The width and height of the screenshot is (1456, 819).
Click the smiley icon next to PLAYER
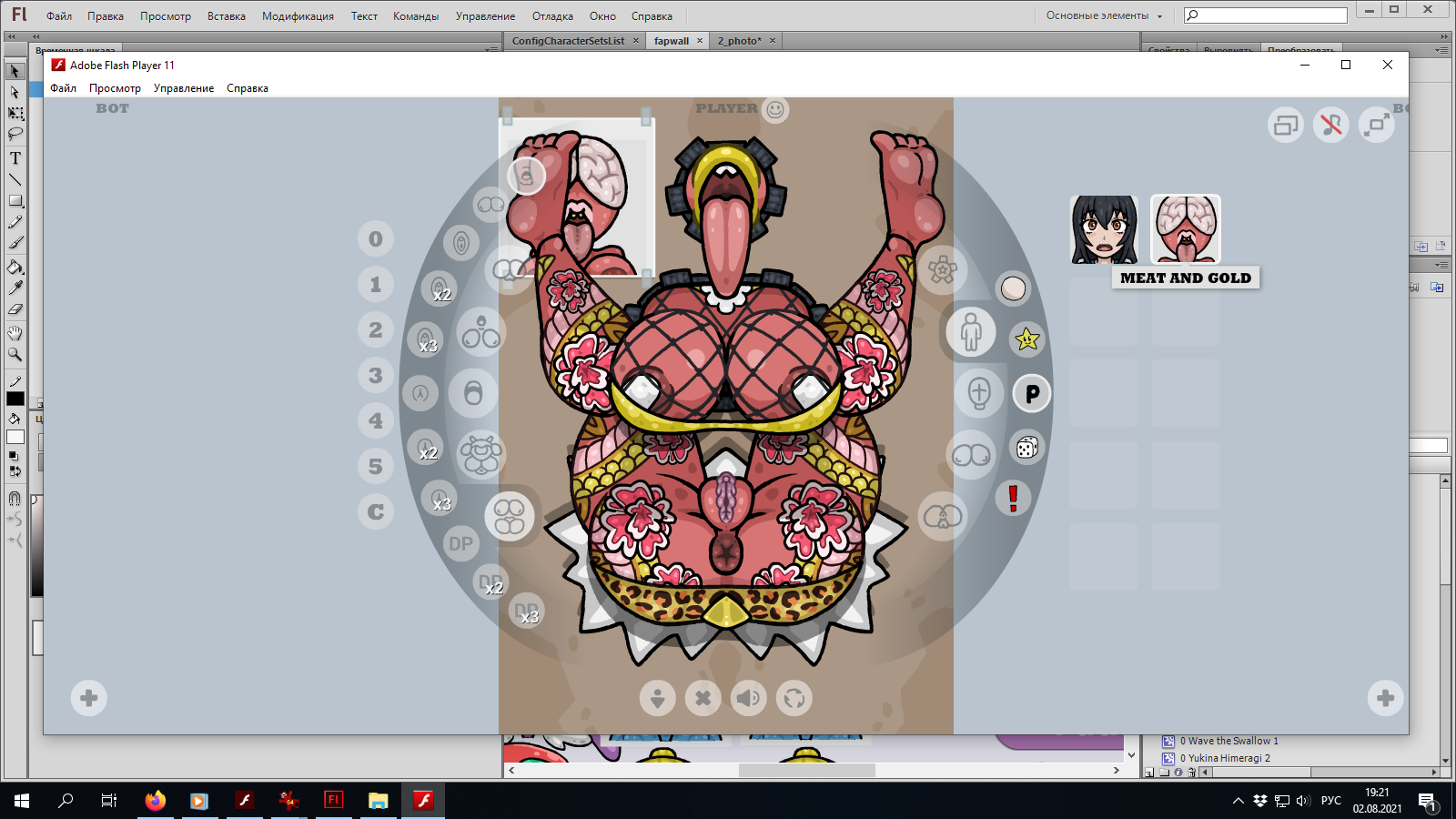tap(775, 110)
